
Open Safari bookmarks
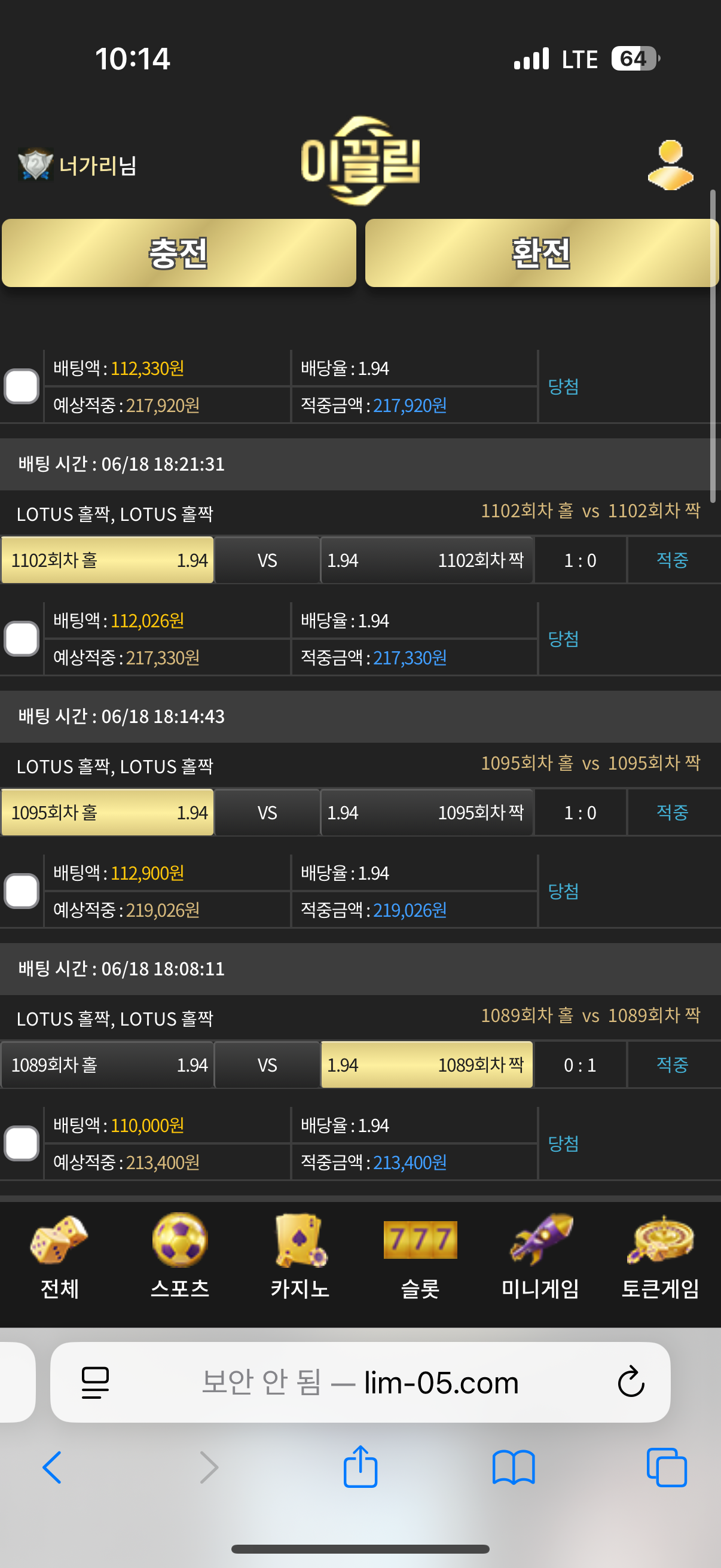[514, 1467]
